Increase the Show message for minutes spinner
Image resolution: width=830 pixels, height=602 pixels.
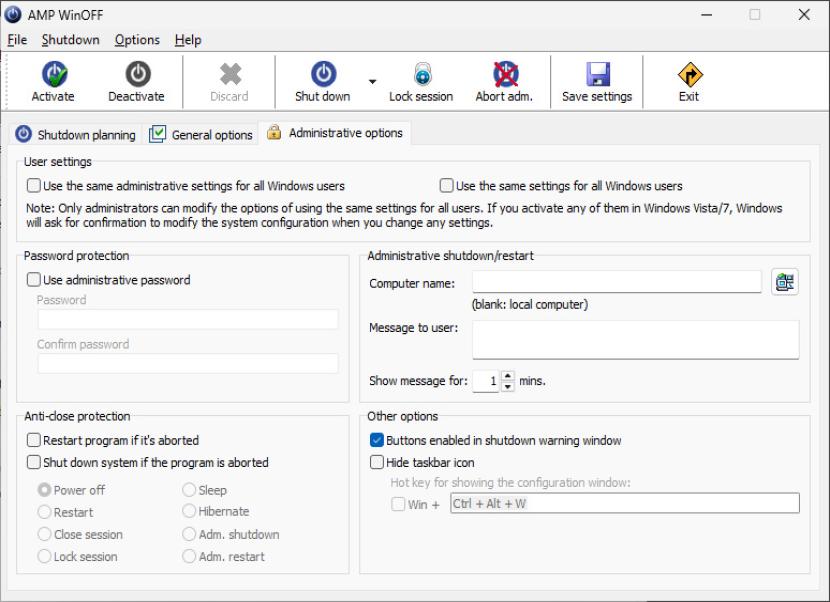tap(507, 376)
